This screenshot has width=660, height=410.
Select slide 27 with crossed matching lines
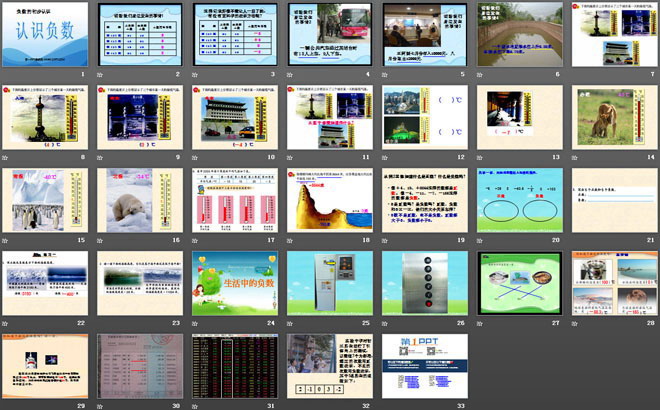pos(515,283)
